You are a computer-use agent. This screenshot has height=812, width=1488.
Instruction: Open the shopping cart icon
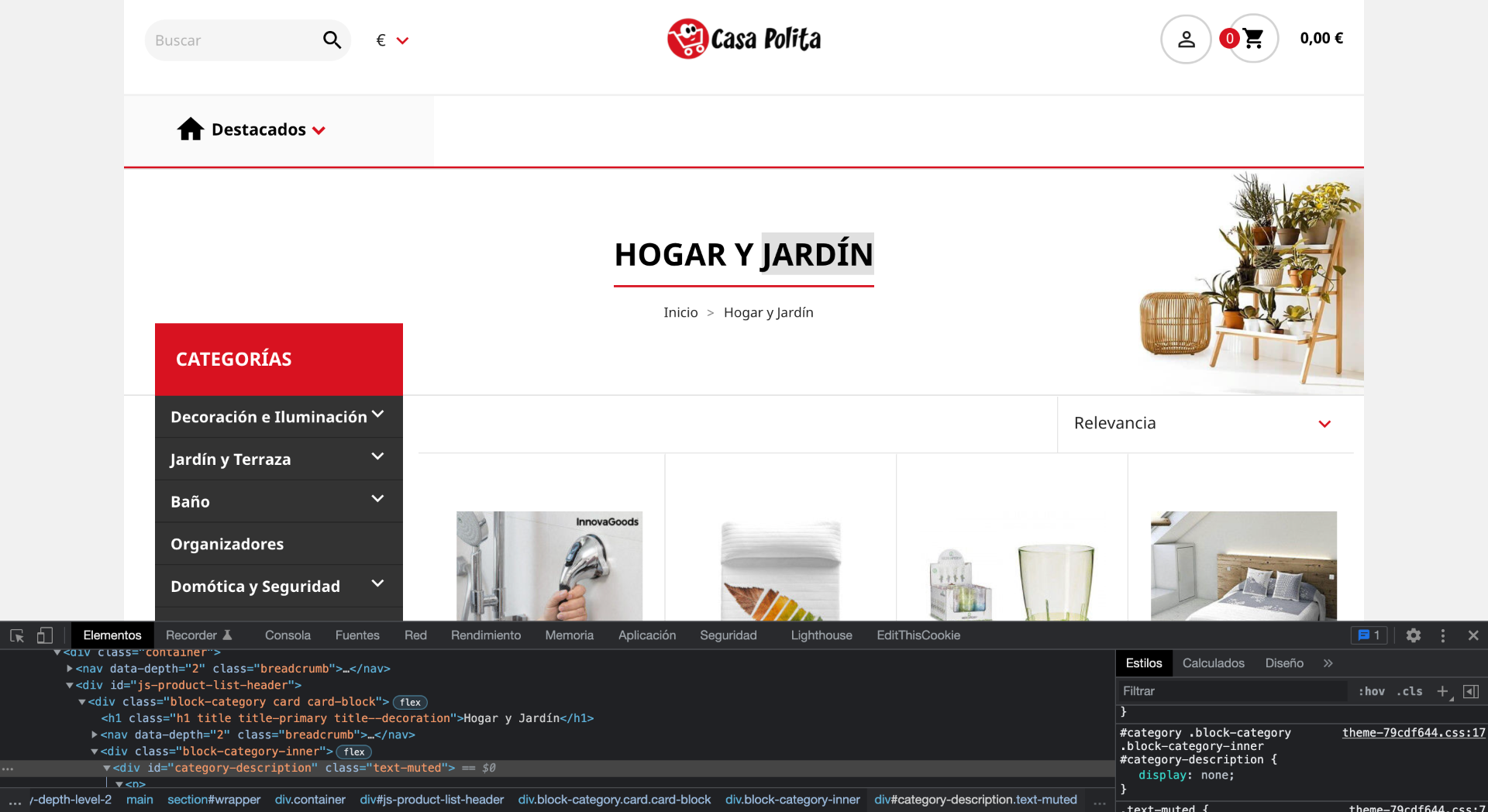[1252, 39]
